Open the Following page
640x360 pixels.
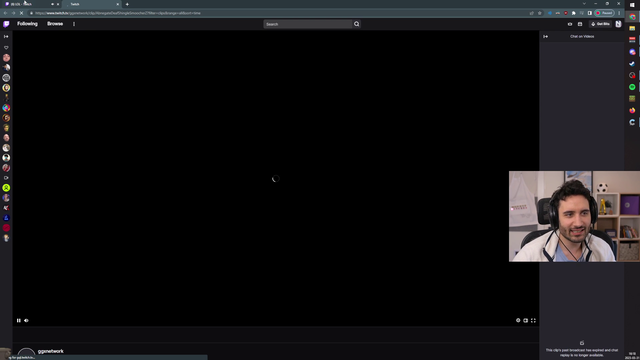pos(27,24)
